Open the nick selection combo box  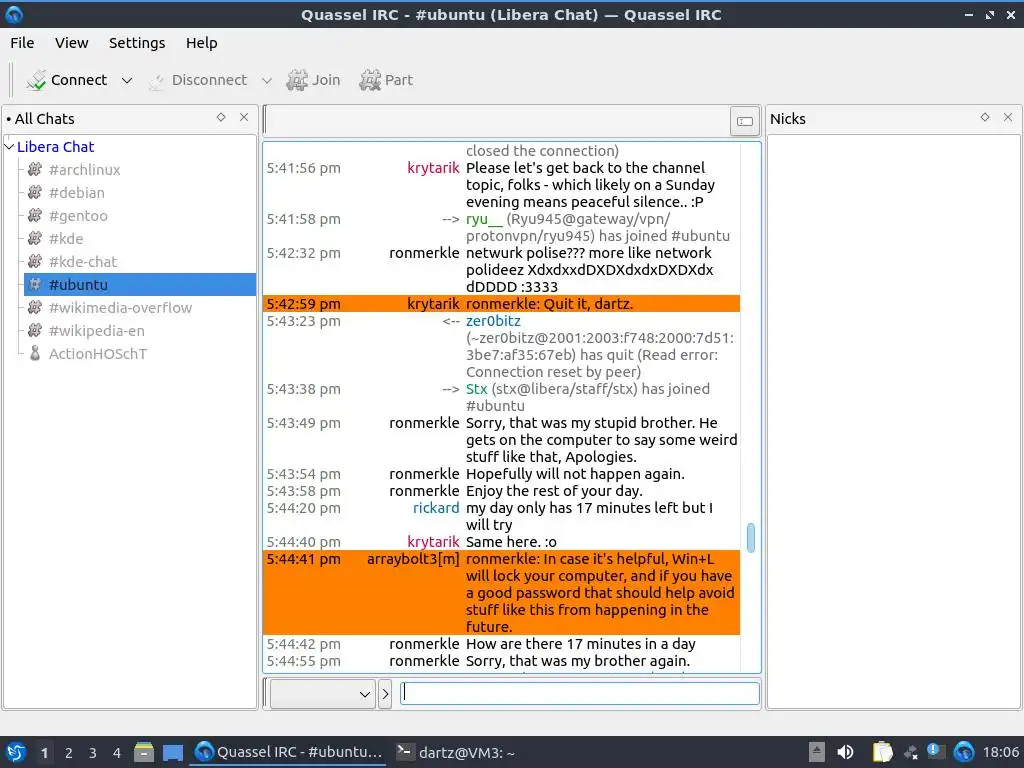click(x=323, y=694)
